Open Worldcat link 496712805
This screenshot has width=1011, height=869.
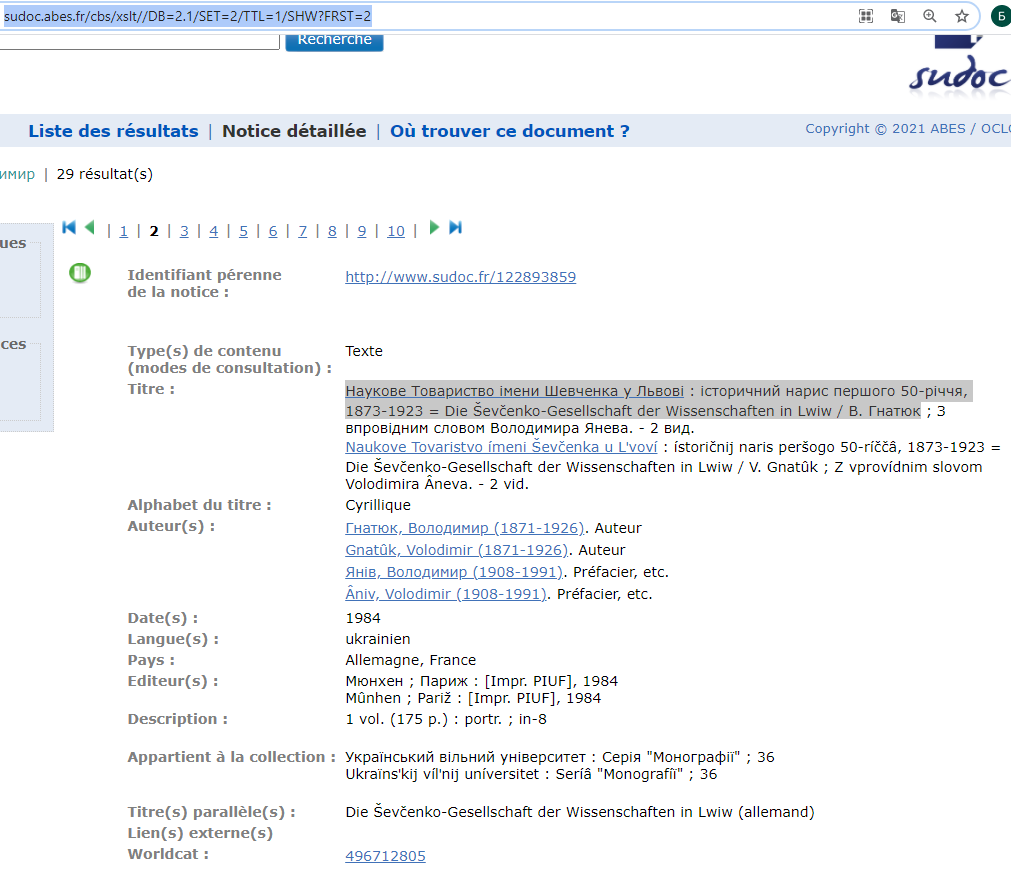[385, 856]
